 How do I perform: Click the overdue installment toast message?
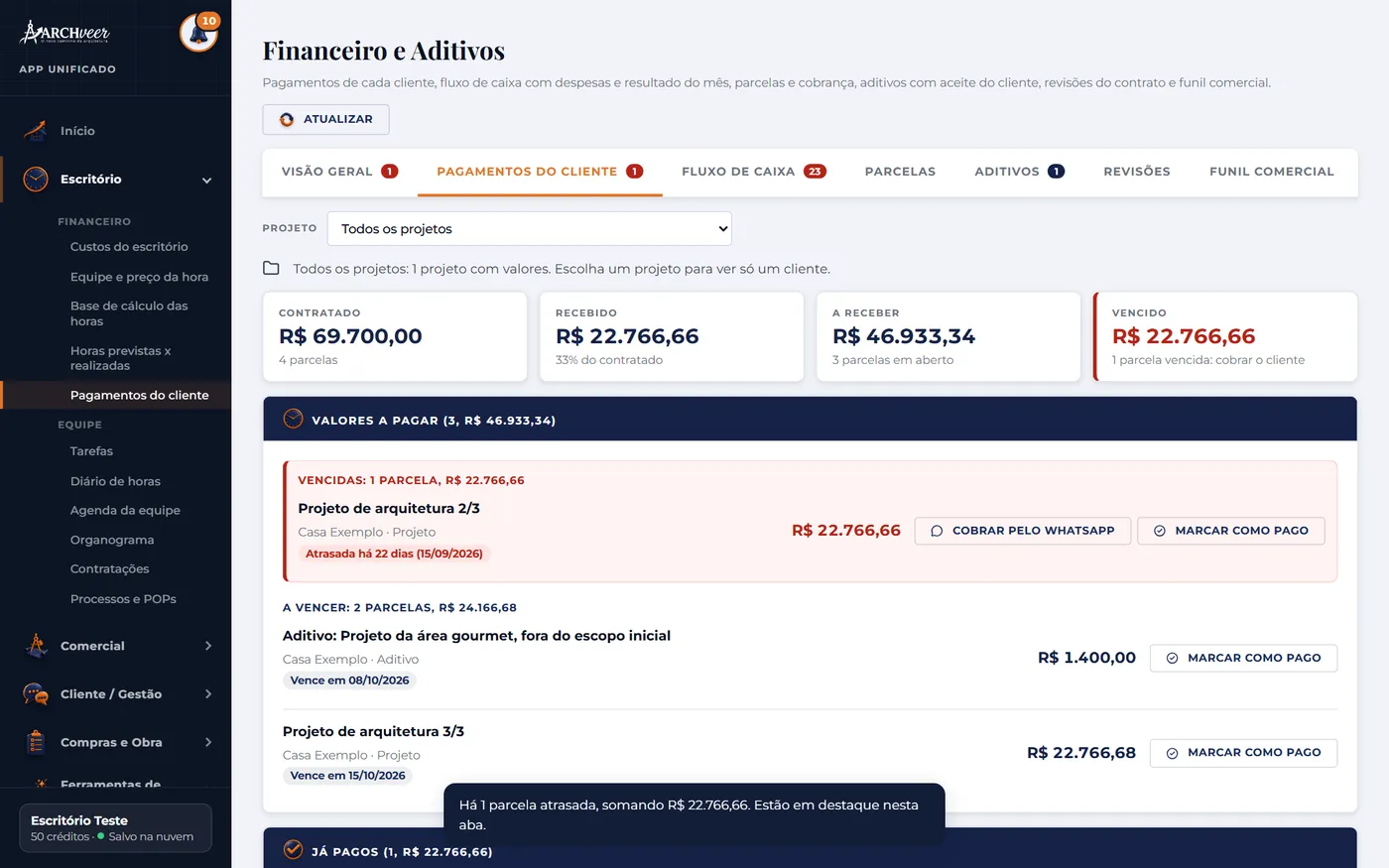(x=694, y=814)
